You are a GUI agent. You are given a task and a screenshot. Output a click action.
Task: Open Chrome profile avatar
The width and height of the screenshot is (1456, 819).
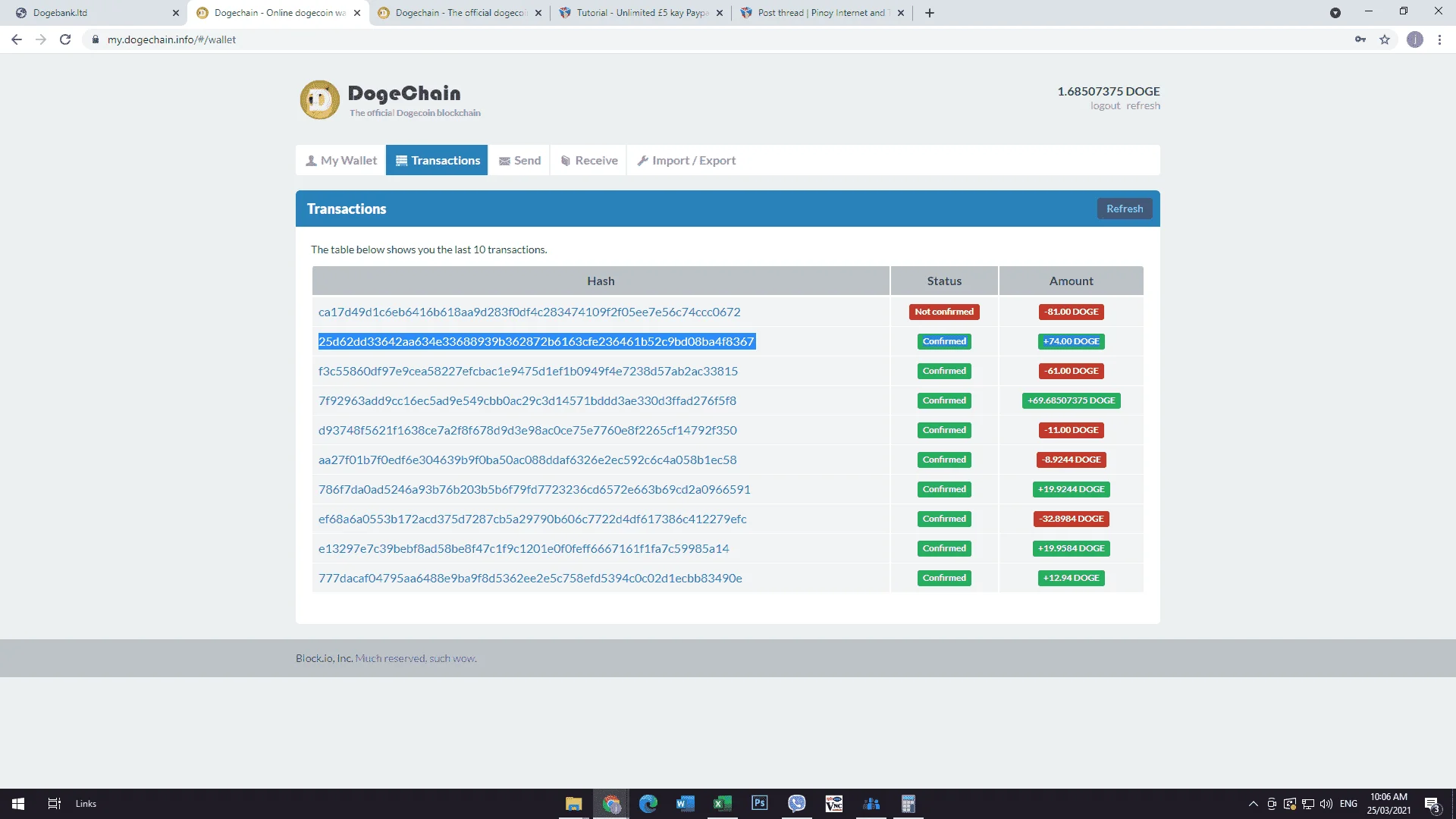[1415, 39]
